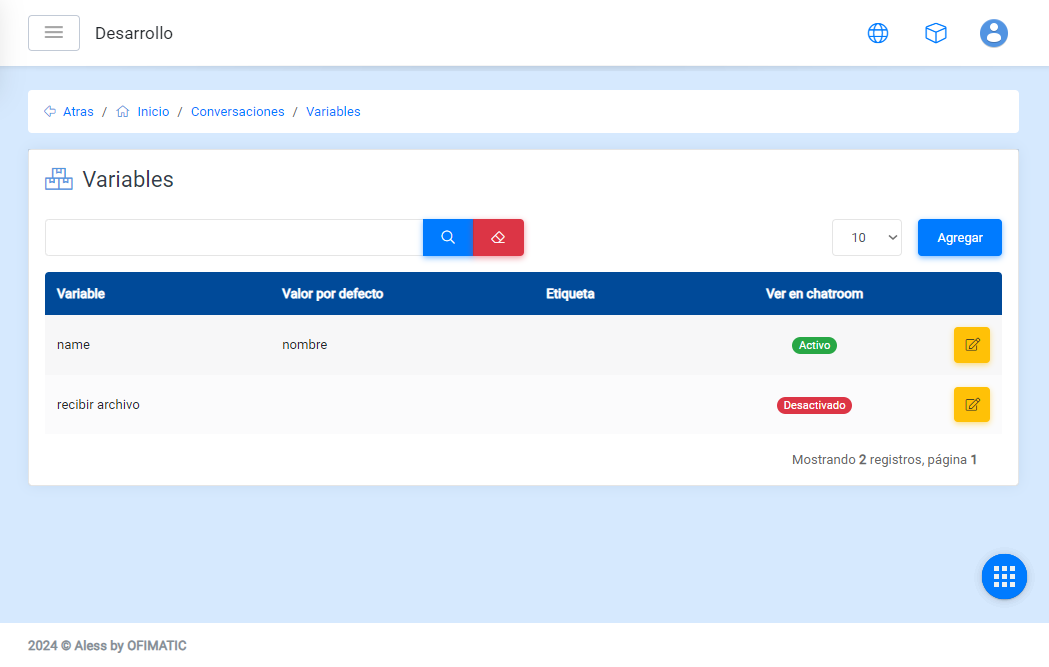This screenshot has width=1049, height=667.
Task: Open the user profile avatar
Action: (x=993, y=33)
